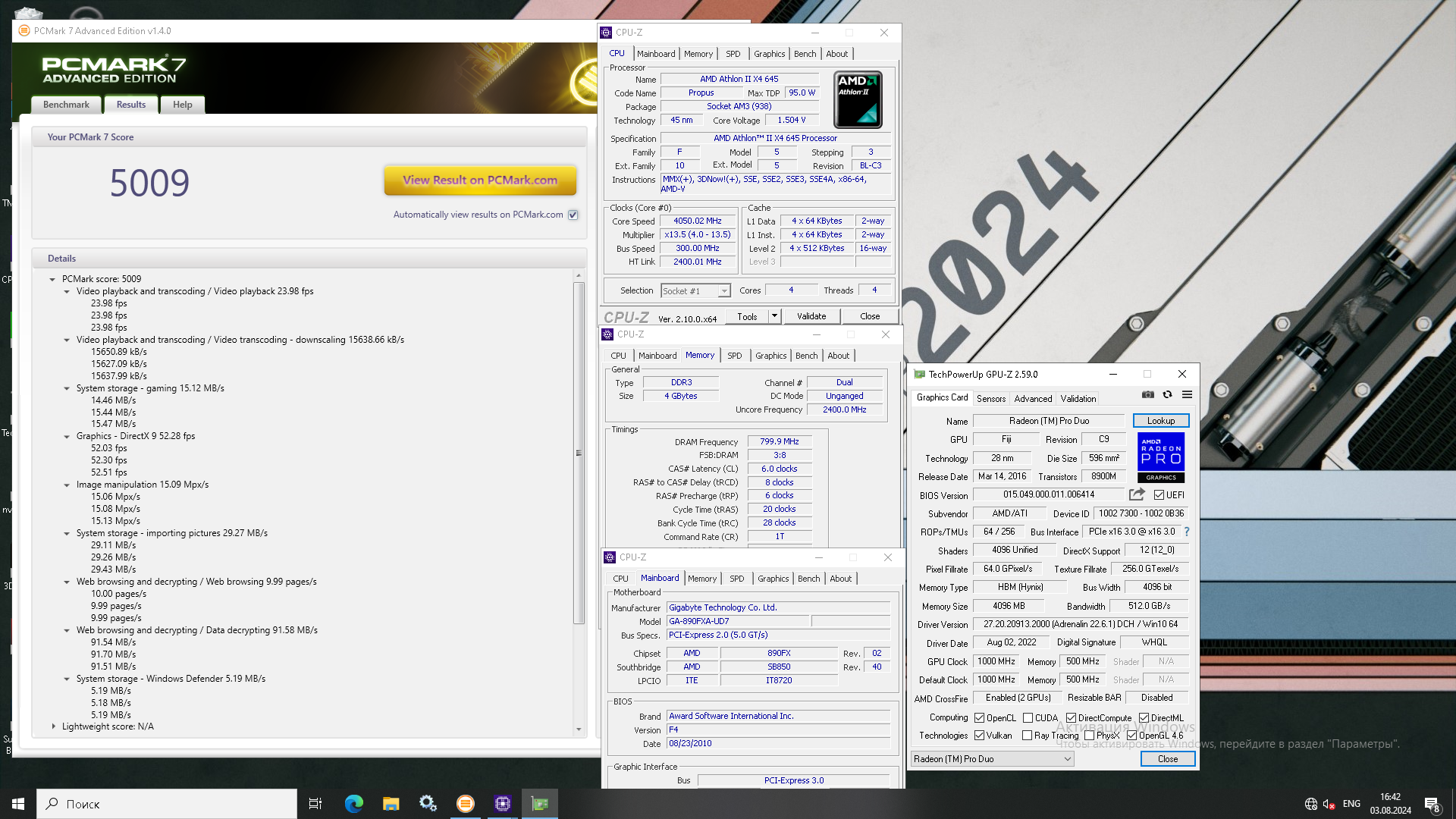Open Mainboard tab in top CPU-Z

[x=656, y=54]
